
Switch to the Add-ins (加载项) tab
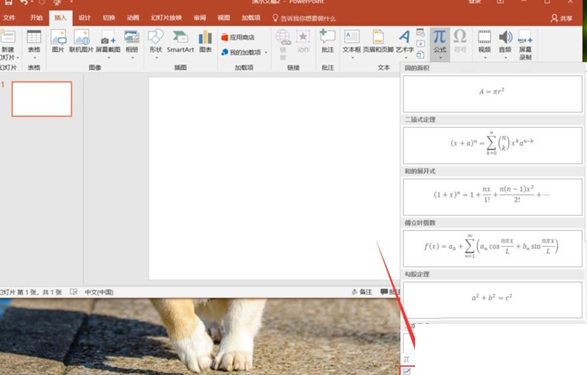250,18
